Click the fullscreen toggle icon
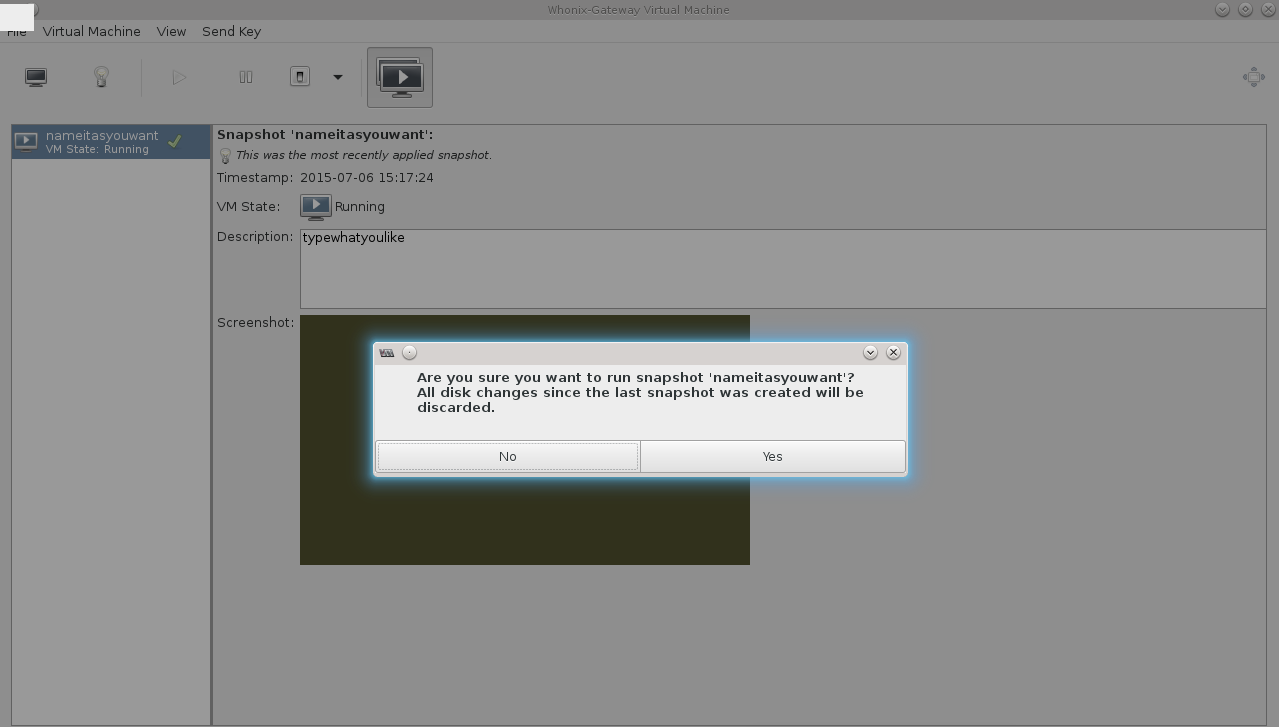 [1253, 77]
